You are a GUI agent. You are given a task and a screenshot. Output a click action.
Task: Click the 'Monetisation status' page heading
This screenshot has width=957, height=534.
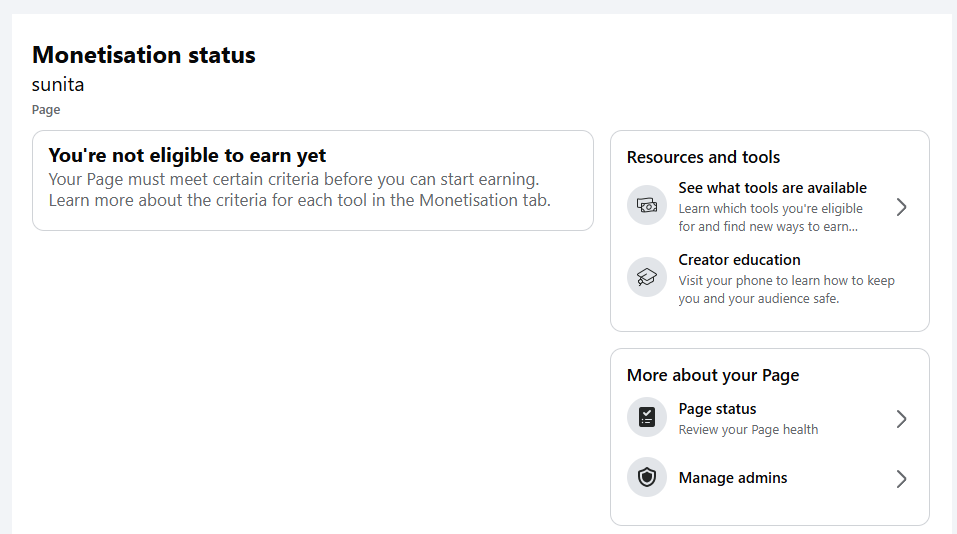tap(143, 55)
